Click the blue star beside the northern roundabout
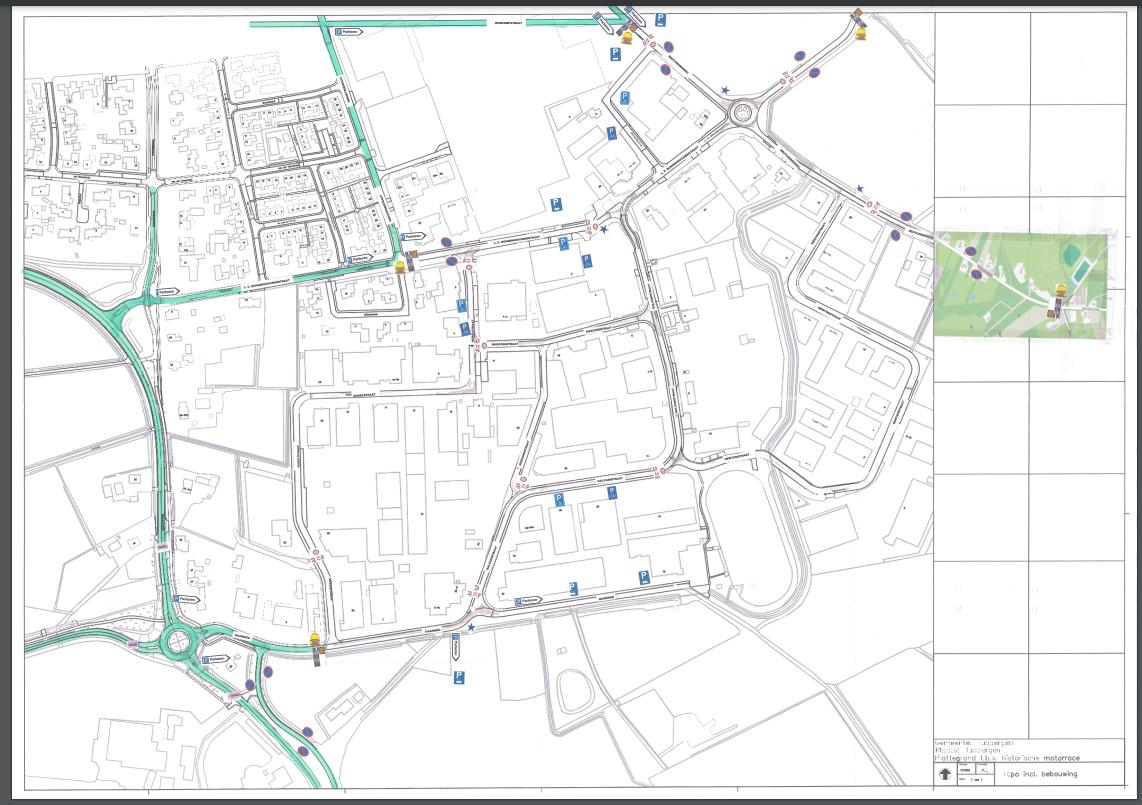This screenshot has width=1142, height=805. 725,91
